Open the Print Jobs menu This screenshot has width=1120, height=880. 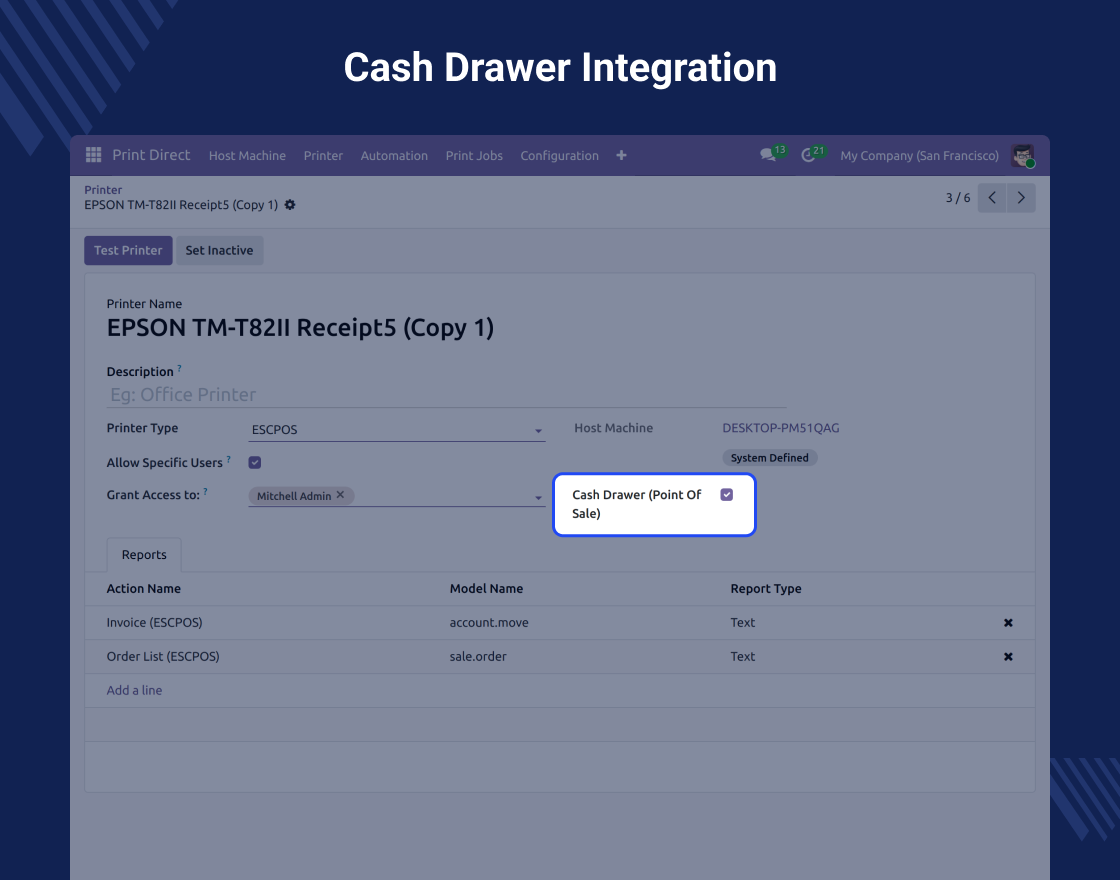tap(474, 155)
